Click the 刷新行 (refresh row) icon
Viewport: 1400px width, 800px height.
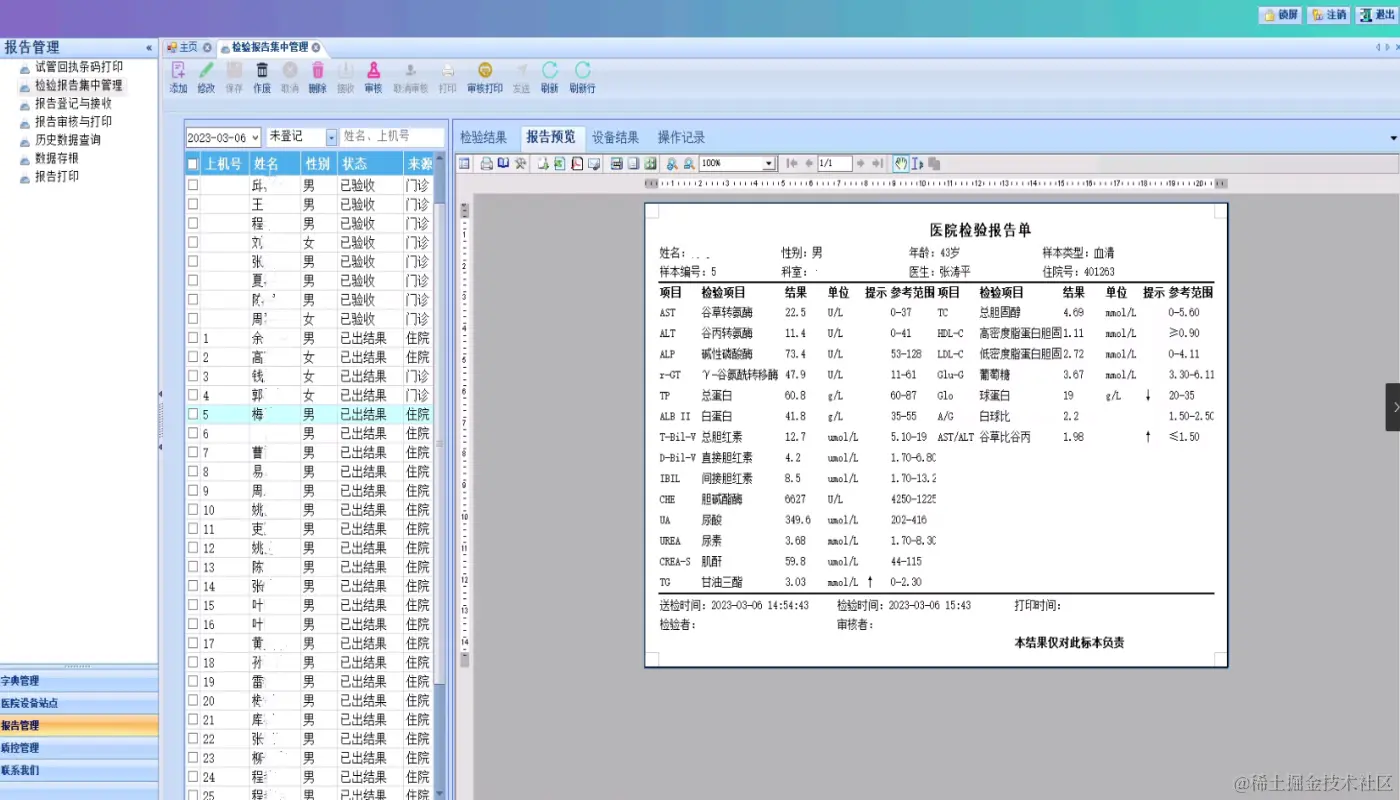click(x=582, y=70)
